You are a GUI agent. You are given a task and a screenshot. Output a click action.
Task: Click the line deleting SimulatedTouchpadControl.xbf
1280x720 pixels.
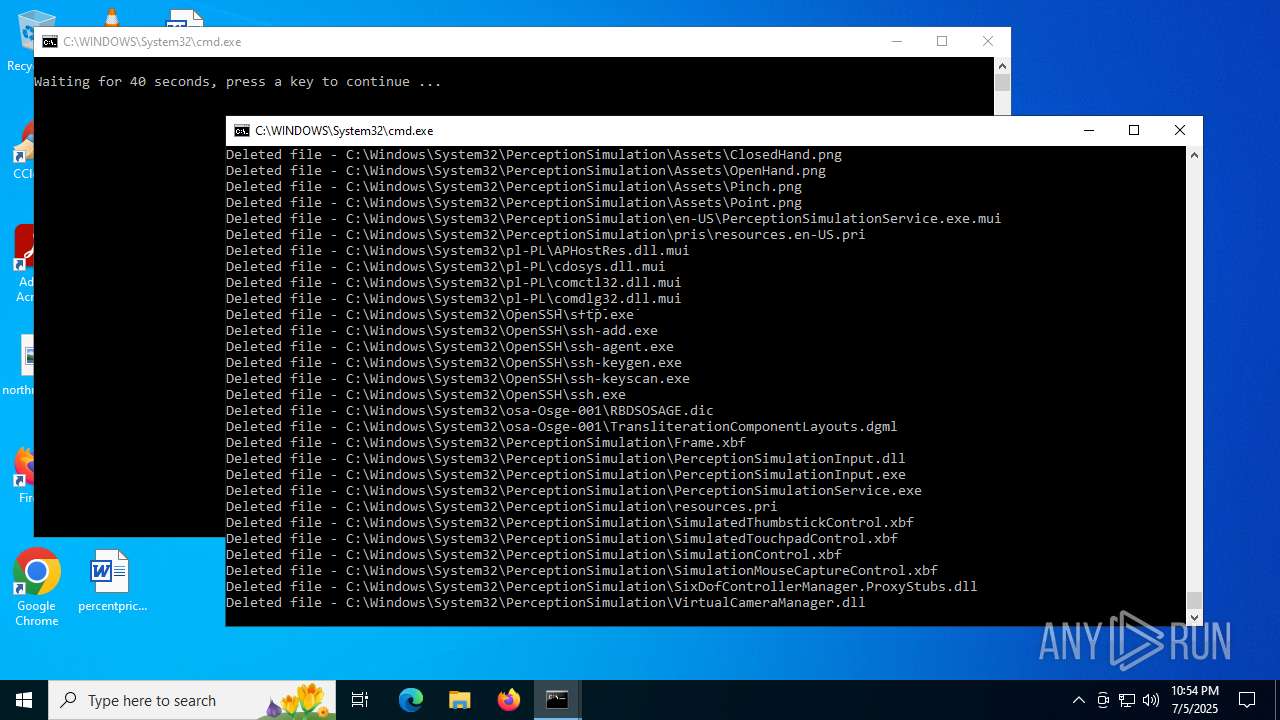(x=562, y=539)
